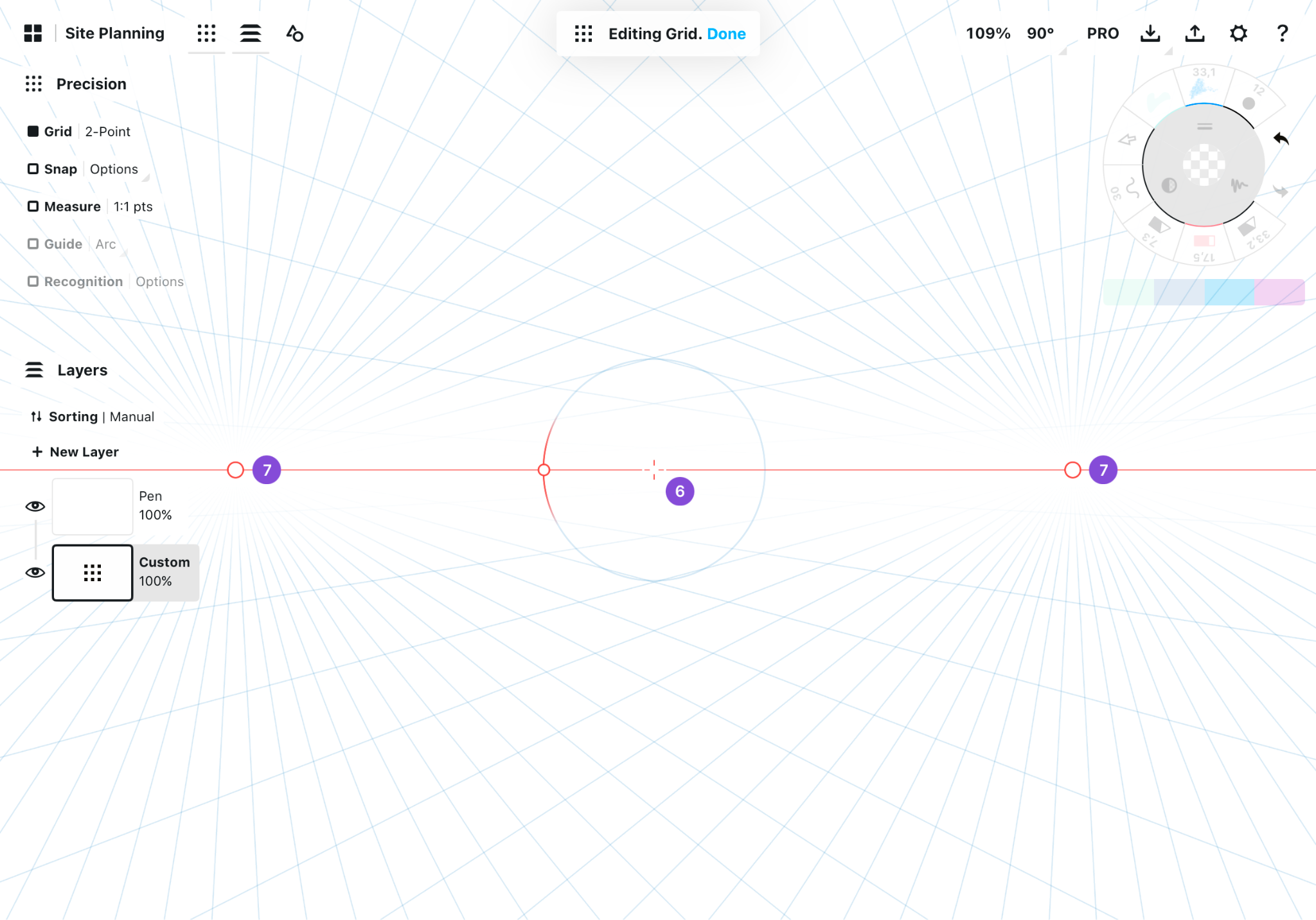This screenshot has height=920, width=1316.
Task: Open Help with the question mark icon
Action: (1282, 33)
